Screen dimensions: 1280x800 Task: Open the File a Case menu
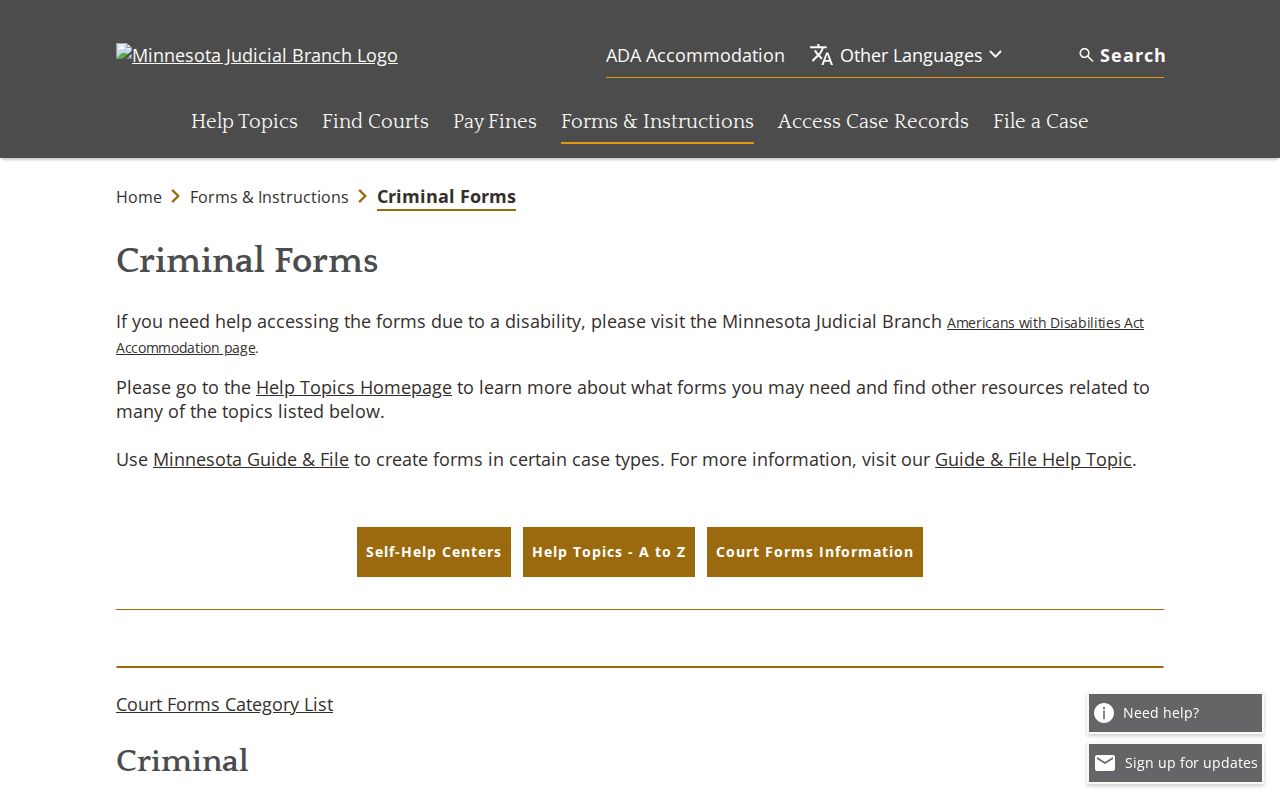pyautogui.click(x=1040, y=121)
